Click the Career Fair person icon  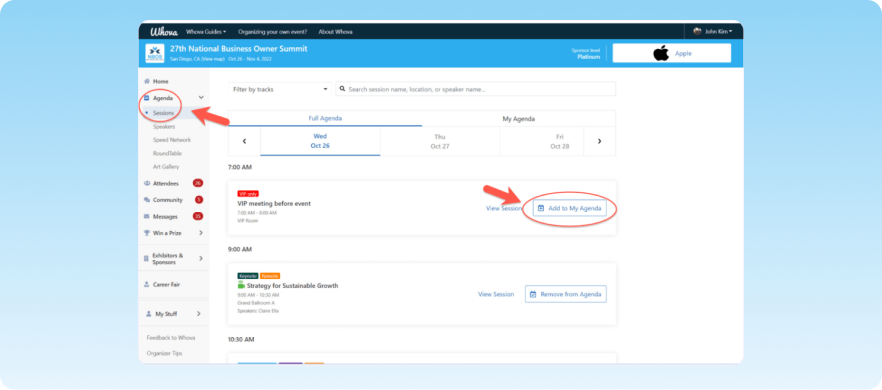(147, 285)
